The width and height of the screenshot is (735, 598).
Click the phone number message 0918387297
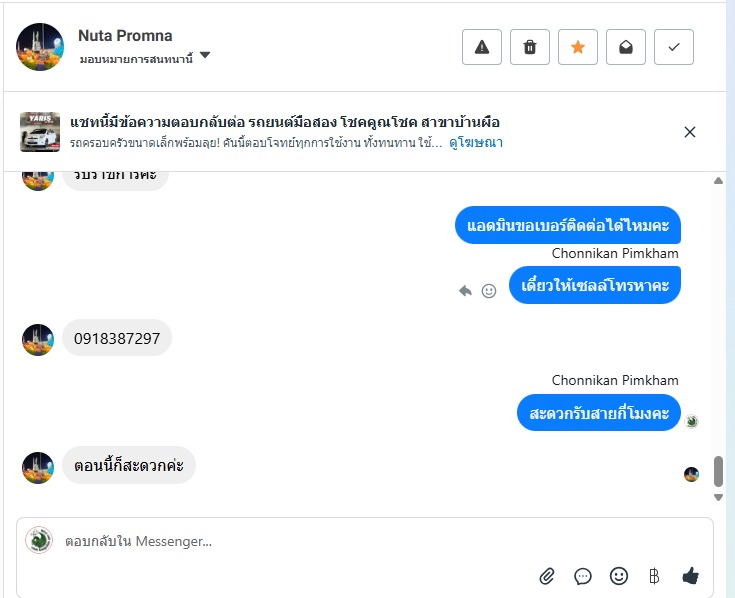[x=117, y=338]
